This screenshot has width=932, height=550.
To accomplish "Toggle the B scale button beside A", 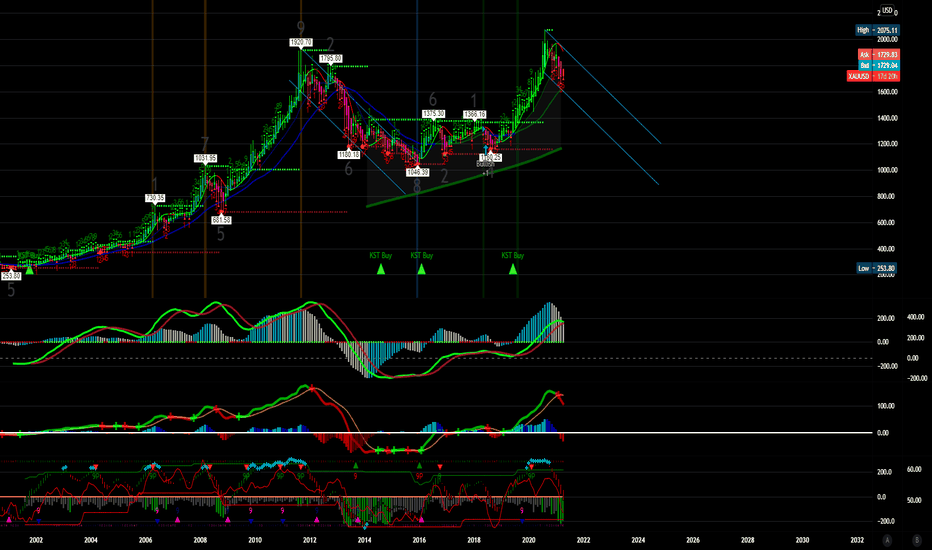I will (x=916, y=540).
